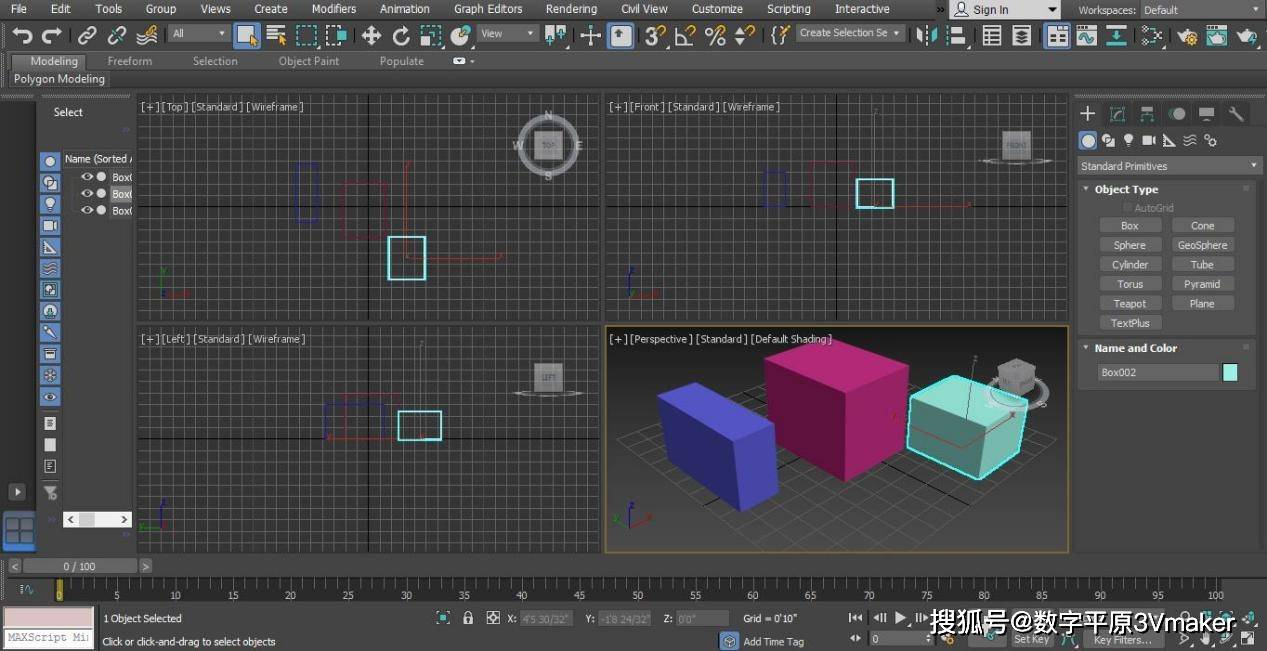
Task: Click the Teapot primitive button
Action: 1129,304
